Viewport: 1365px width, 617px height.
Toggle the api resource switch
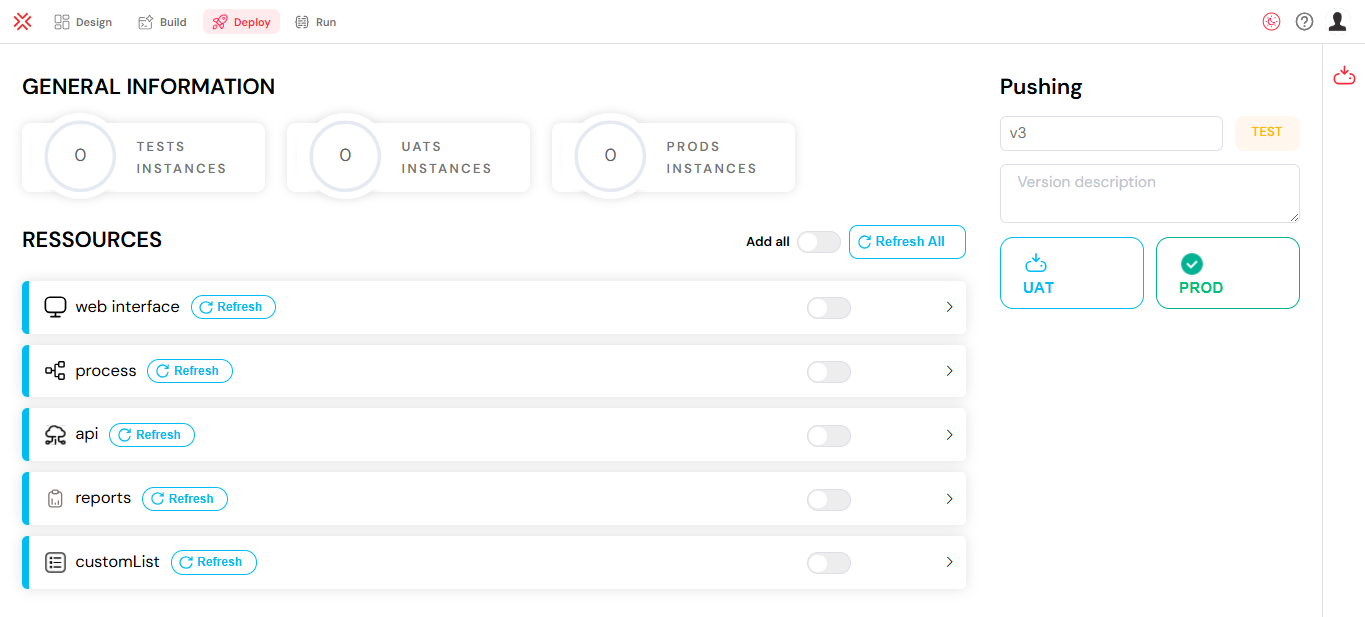[829, 436]
